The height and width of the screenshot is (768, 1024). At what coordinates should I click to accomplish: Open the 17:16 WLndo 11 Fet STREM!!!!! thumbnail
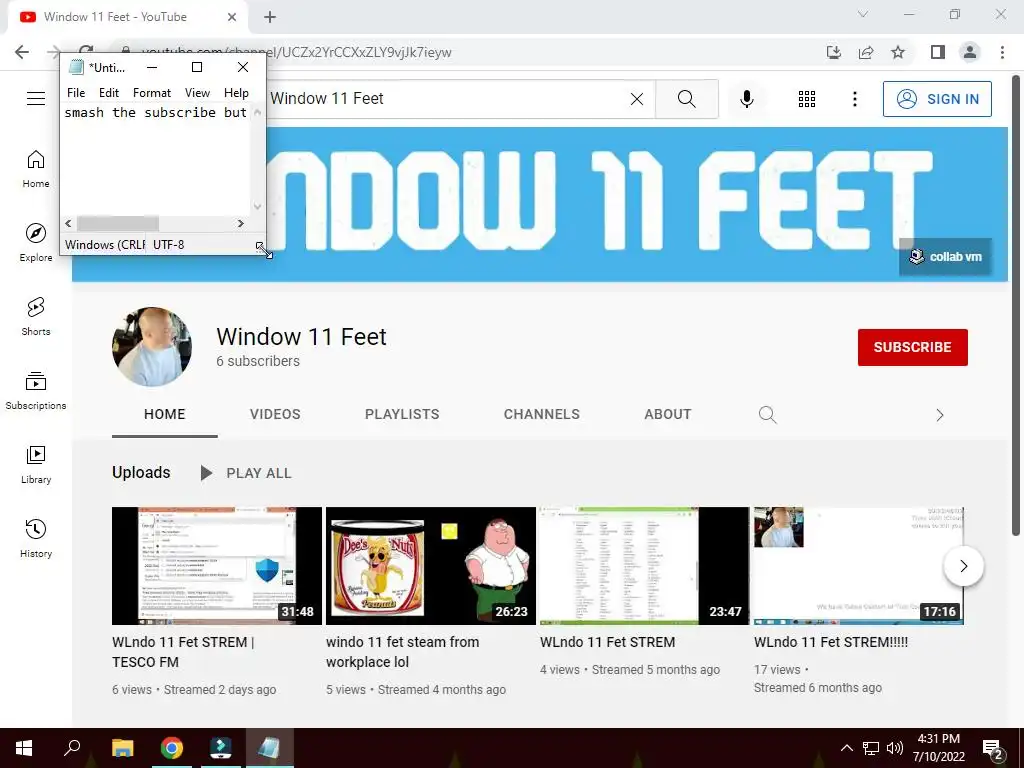point(858,566)
